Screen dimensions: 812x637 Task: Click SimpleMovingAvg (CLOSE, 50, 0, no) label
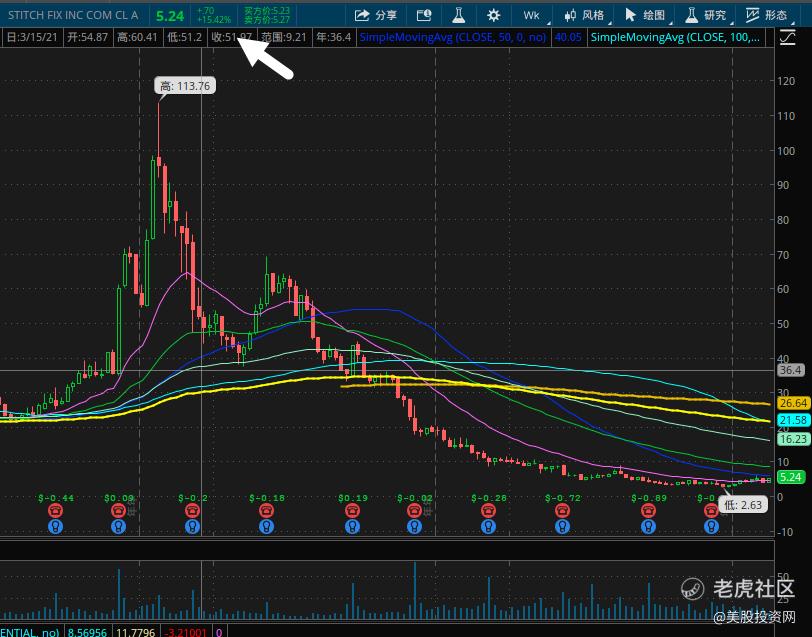coord(453,37)
